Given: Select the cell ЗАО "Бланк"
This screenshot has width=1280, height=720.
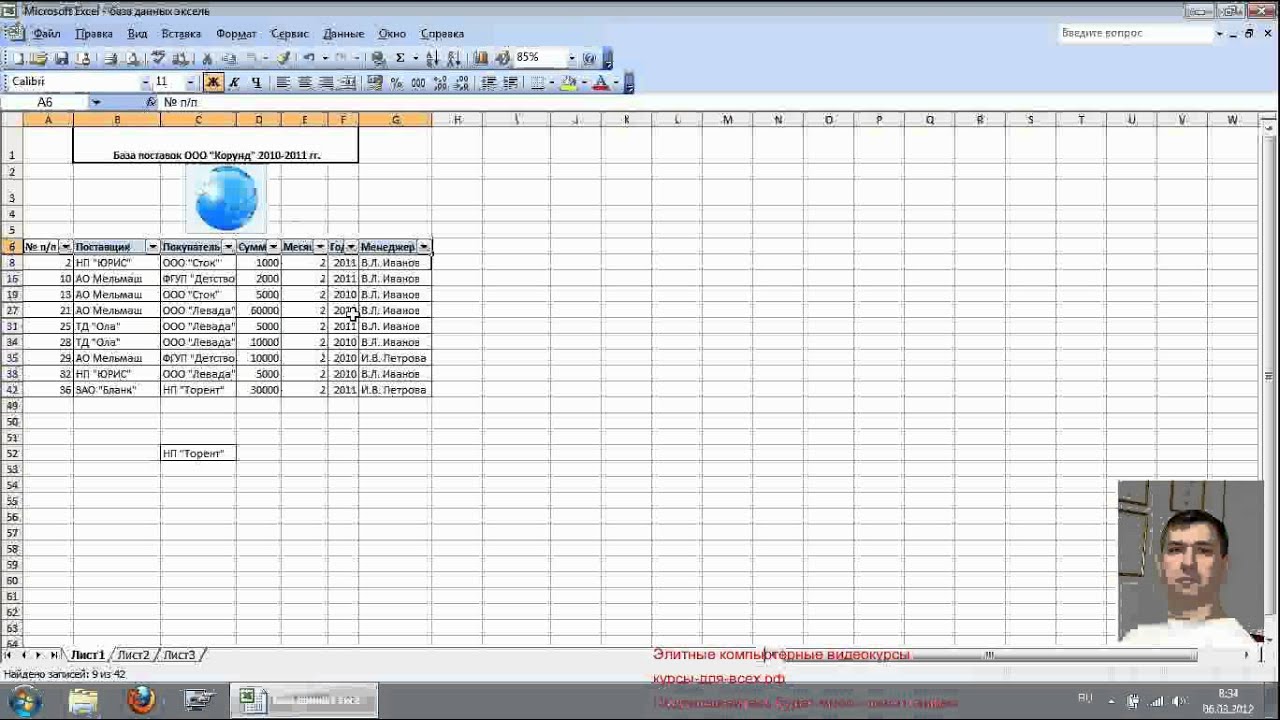Looking at the screenshot, I should click(x=117, y=390).
